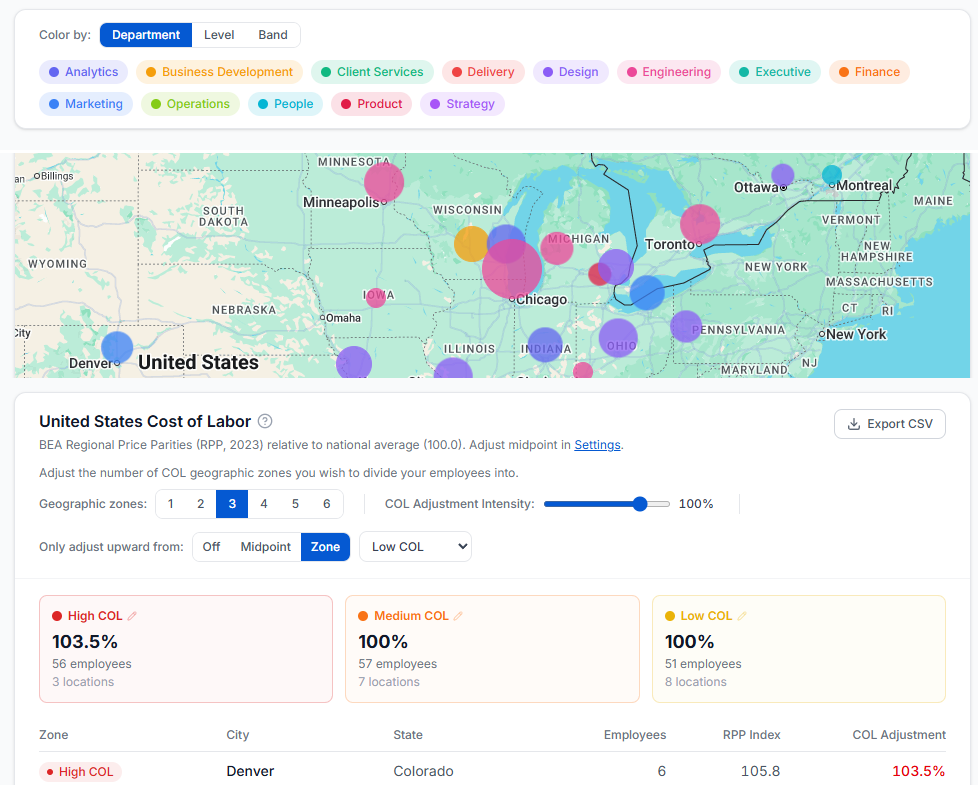Toggle the Strategy department chip
The width and height of the screenshot is (978, 785).
pos(463,104)
